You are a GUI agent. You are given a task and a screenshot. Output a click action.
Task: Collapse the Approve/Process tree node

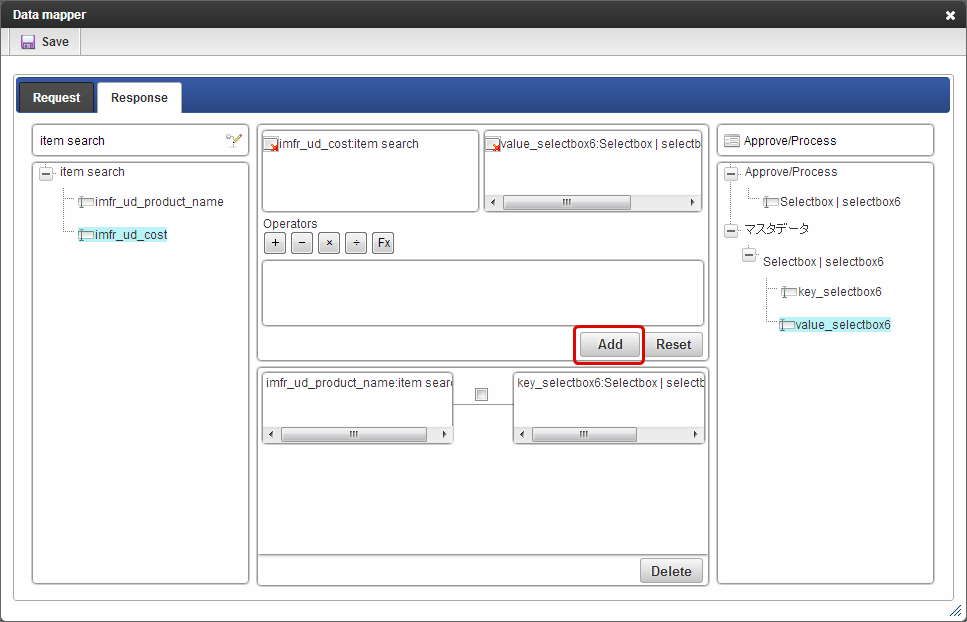(731, 173)
